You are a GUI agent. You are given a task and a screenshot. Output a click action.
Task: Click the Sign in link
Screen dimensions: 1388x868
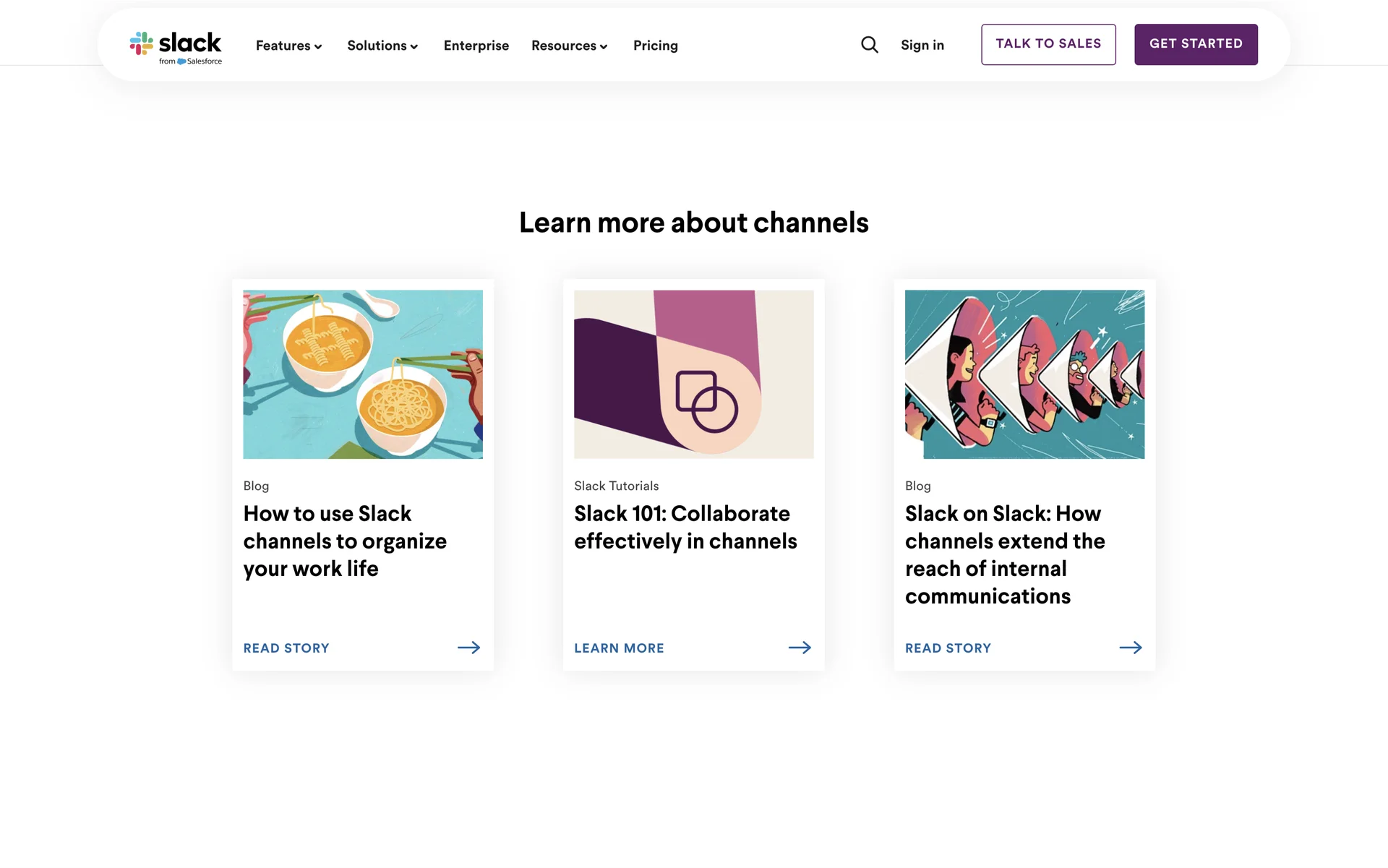pyautogui.click(x=922, y=45)
